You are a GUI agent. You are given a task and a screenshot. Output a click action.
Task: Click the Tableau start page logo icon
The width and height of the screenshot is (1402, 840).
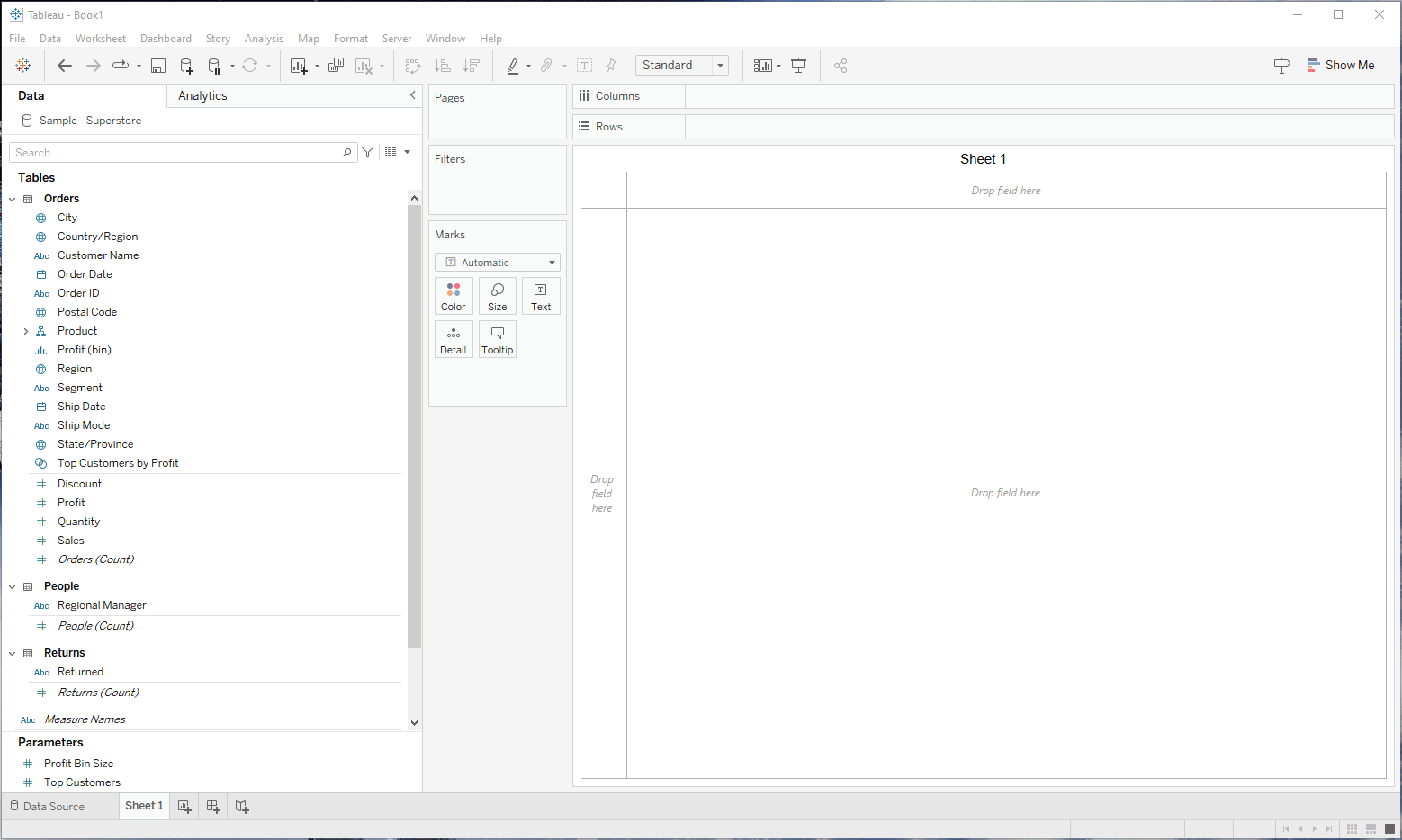click(x=23, y=66)
